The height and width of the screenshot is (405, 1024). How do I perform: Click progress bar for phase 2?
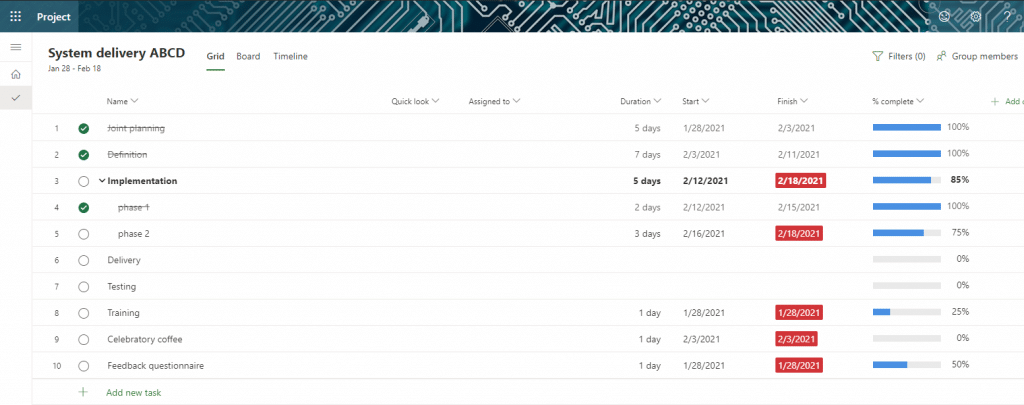coord(906,234)
